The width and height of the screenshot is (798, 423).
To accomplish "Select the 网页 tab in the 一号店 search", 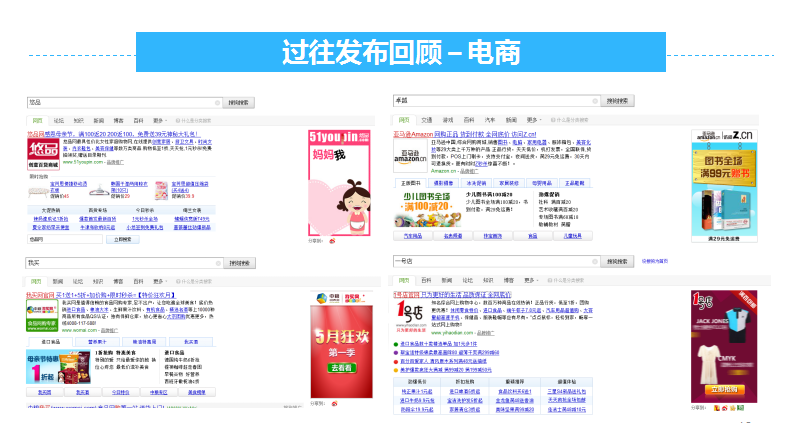I will tap(404, 280).
